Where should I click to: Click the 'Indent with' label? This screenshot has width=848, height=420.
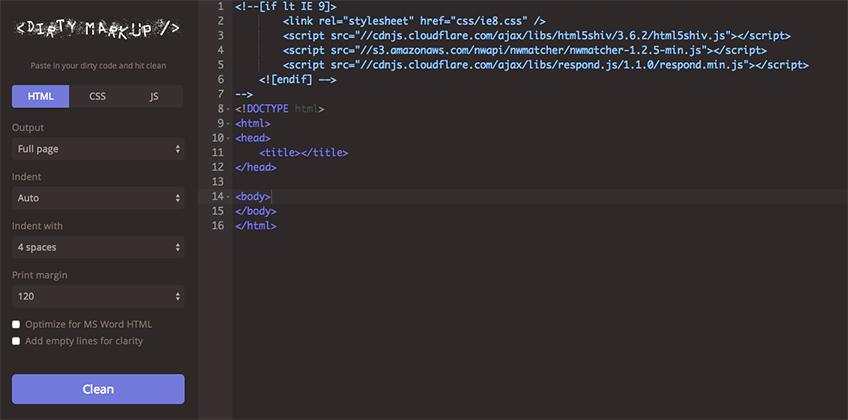point(37,226)
